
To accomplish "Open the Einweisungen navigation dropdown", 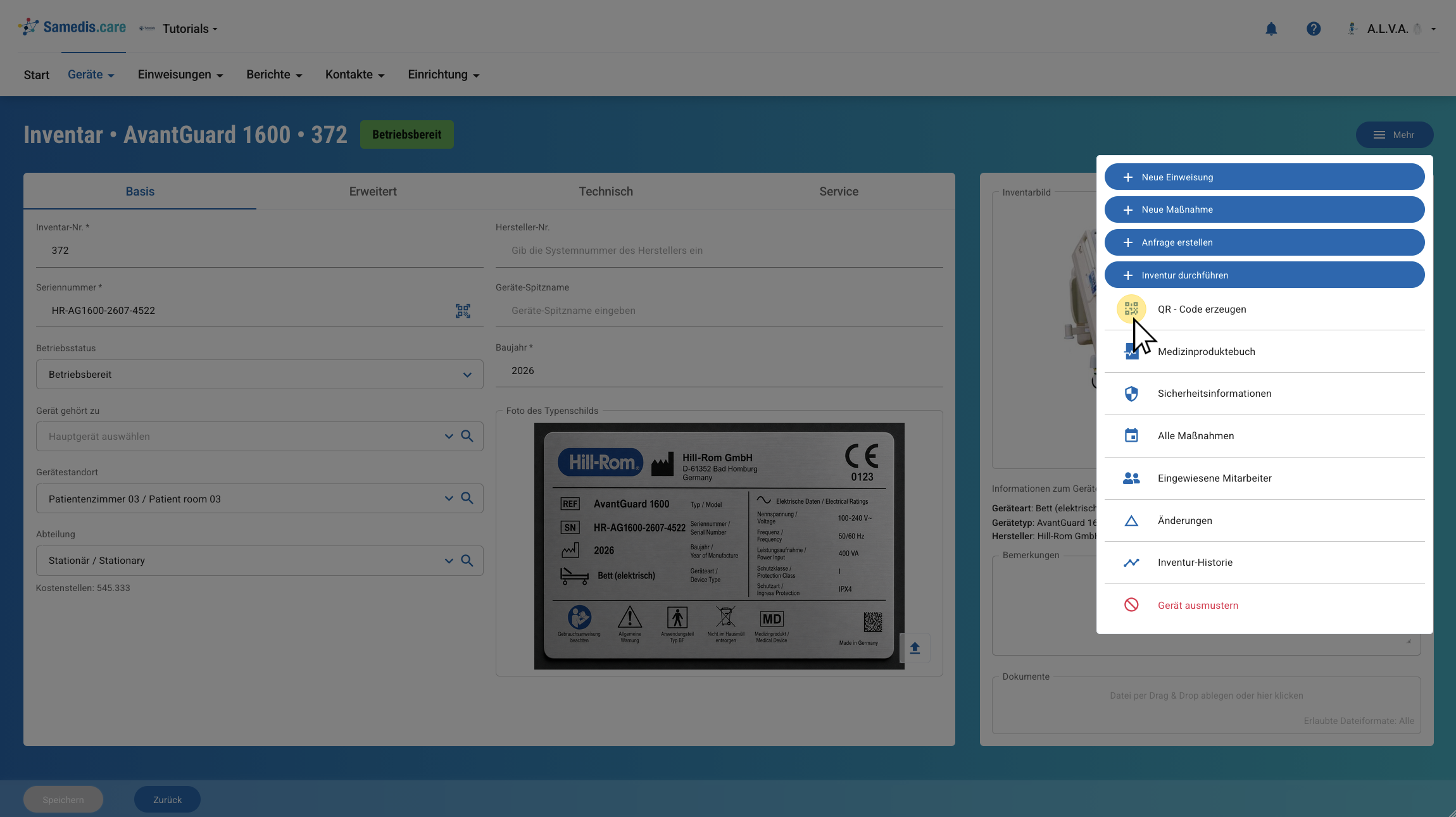I will [180, 75].
